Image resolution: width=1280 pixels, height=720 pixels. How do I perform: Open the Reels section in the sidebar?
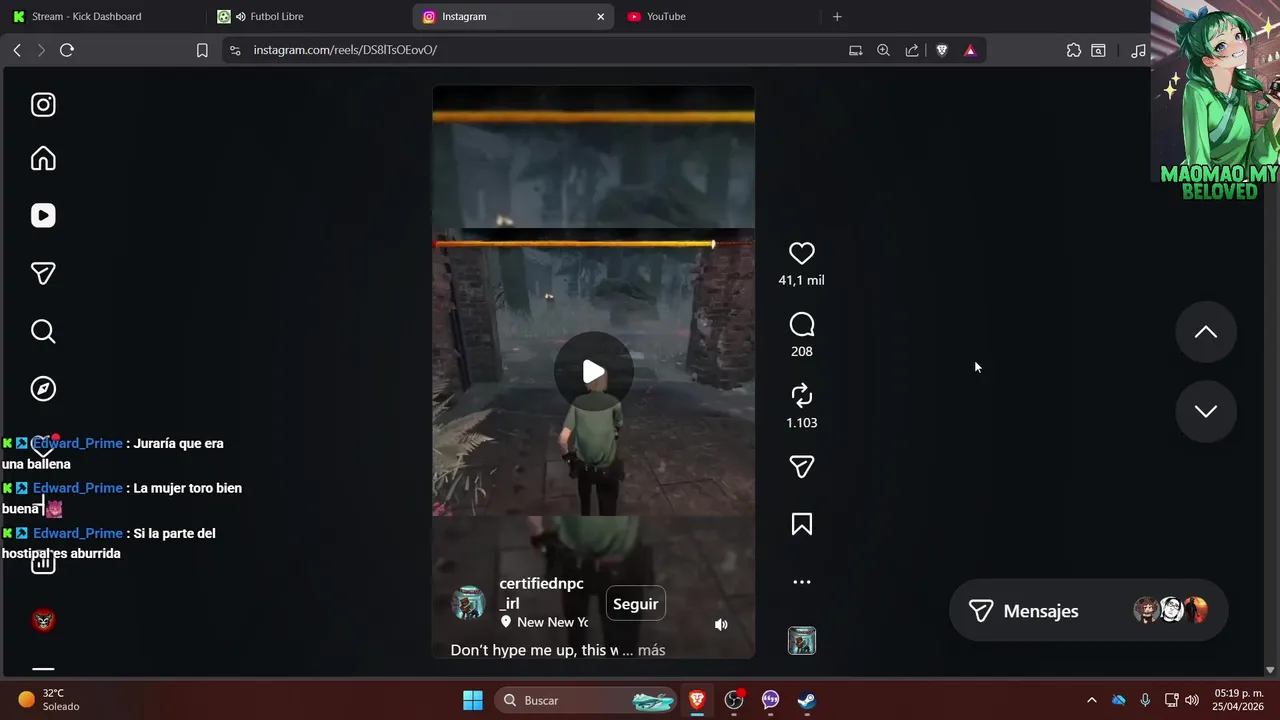[x=43, y=216]
